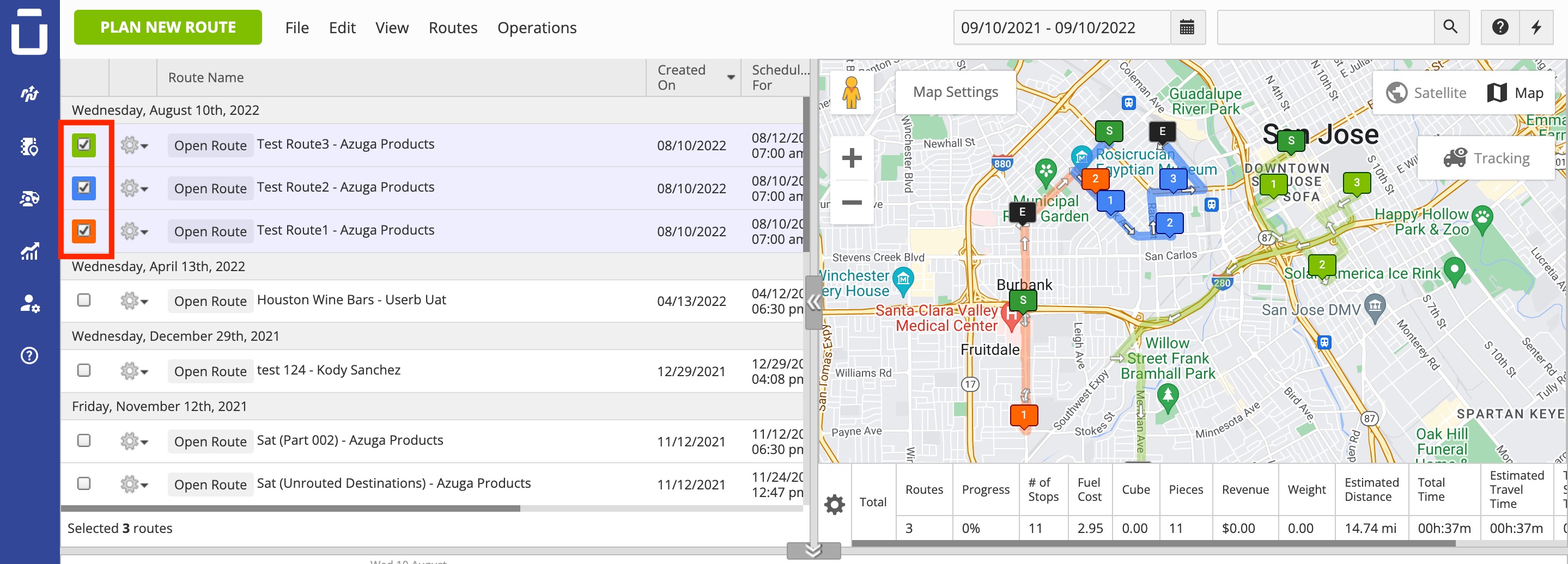Open the calendar date picker icon
The height and width of the screenshot is (564, 1568).
(x=1187, y=27)
